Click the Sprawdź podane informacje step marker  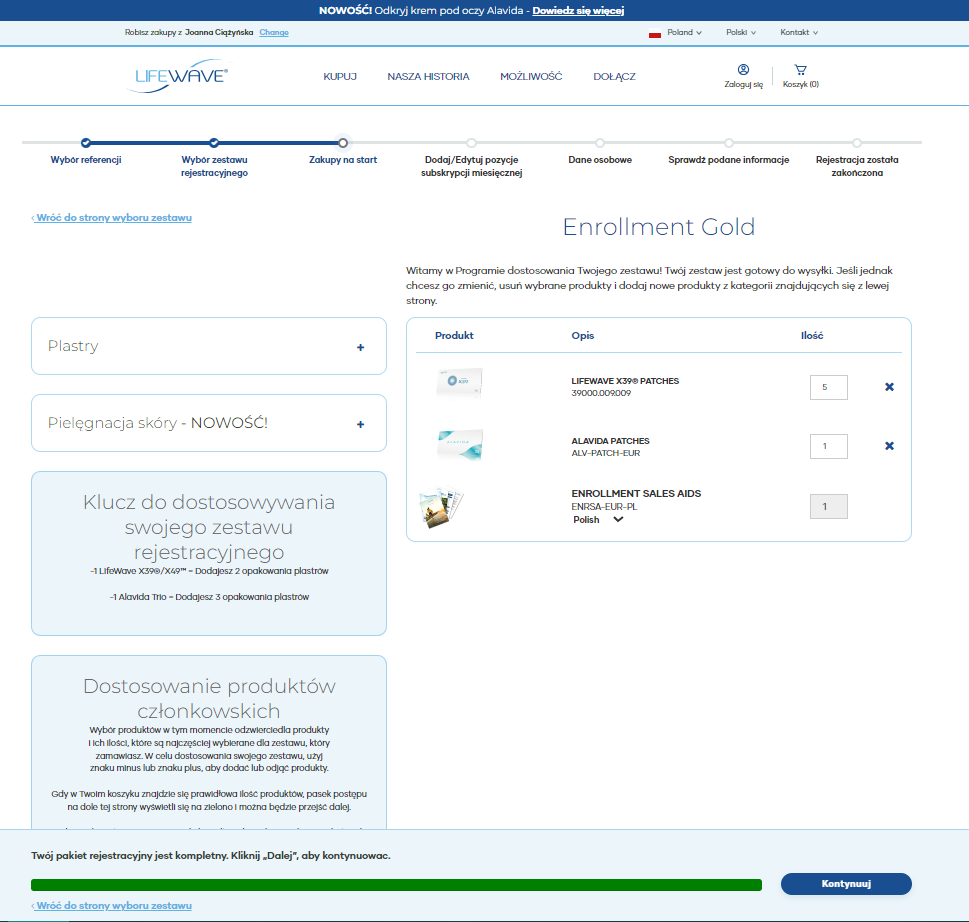pyautogui.click(x=729, y=143)
